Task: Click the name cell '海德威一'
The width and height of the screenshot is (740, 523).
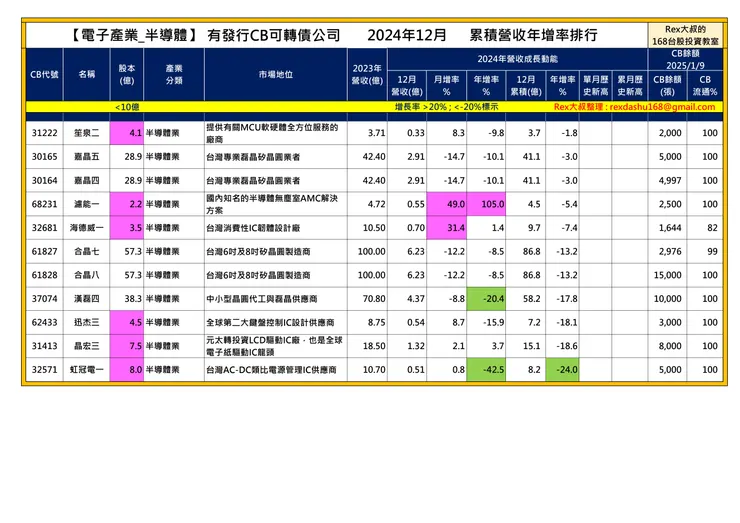Action: tap(87, 228)
